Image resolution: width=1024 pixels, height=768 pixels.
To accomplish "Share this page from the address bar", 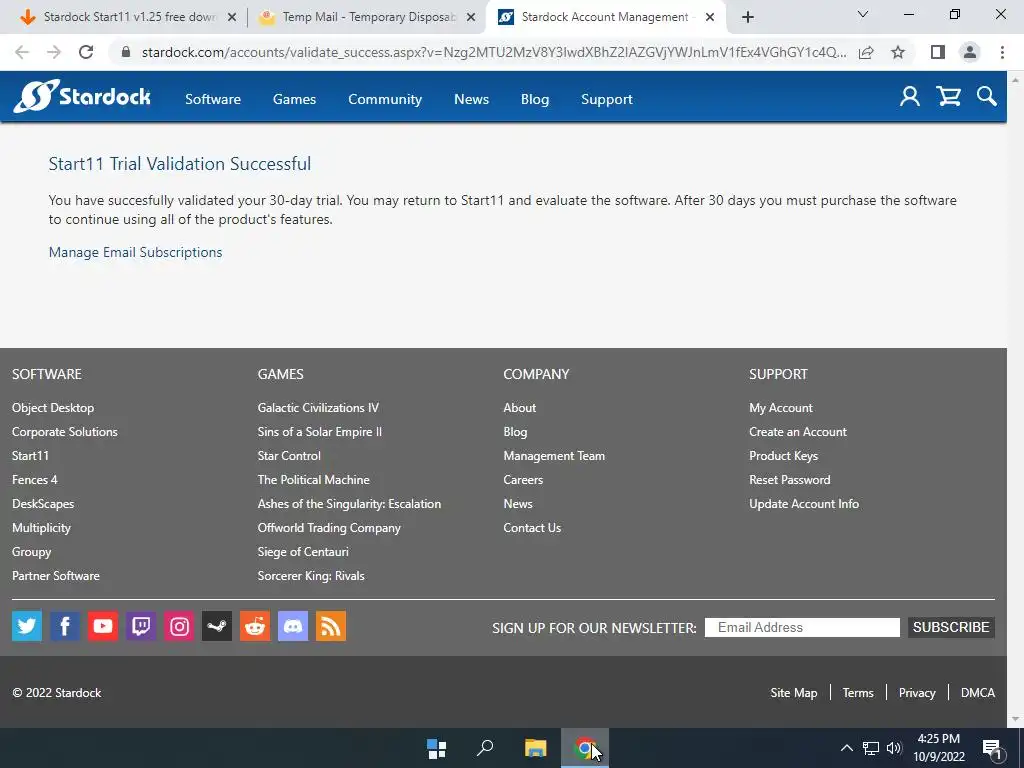I will (x=866, y=52).
